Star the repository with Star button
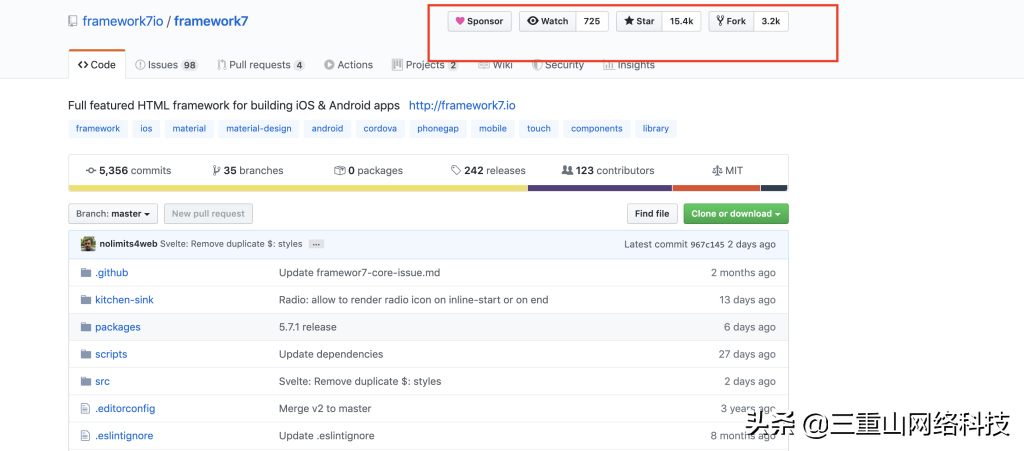 (x=639, y=21)
